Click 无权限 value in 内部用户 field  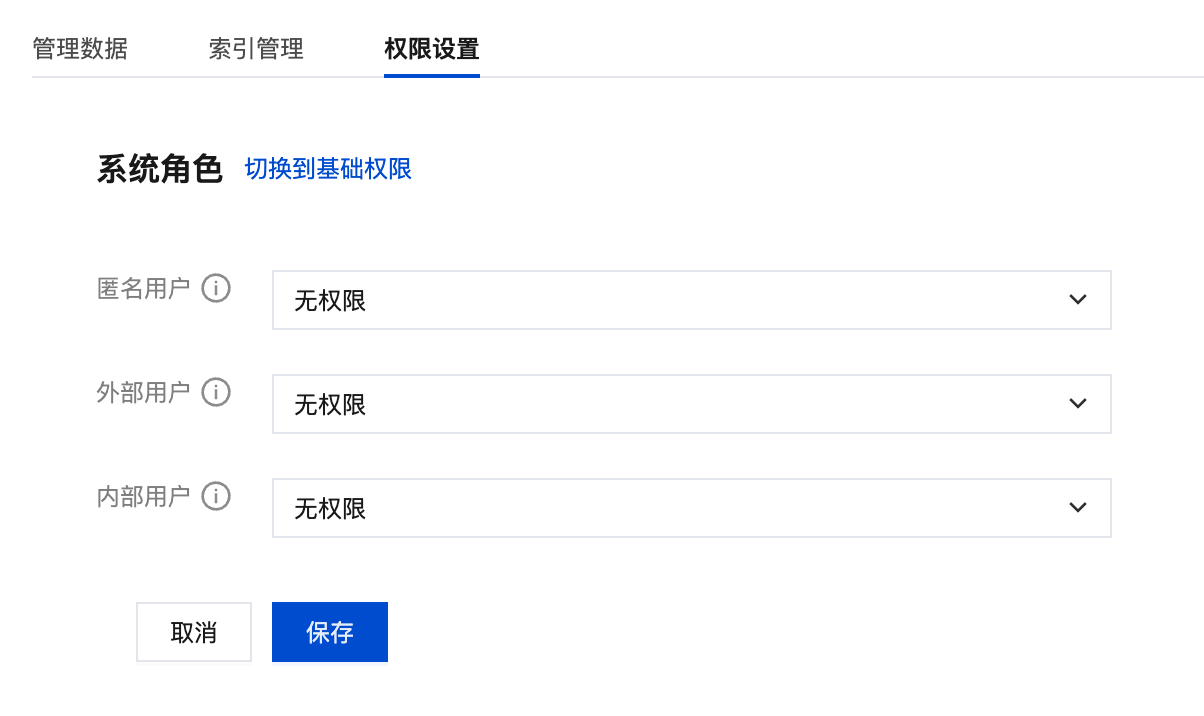[330, 509]
